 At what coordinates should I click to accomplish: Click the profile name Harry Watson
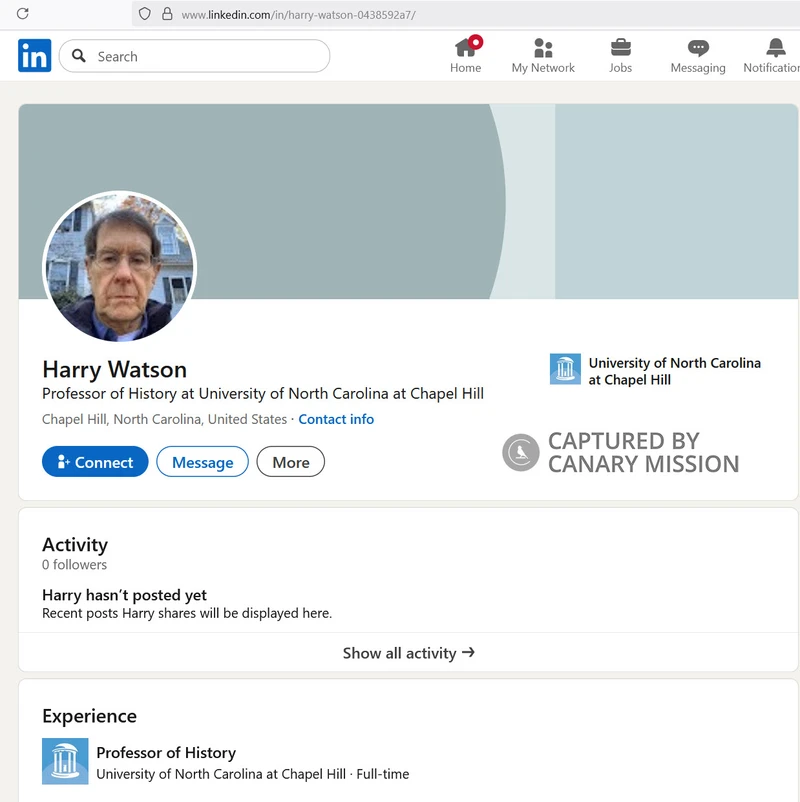[115, 370]
